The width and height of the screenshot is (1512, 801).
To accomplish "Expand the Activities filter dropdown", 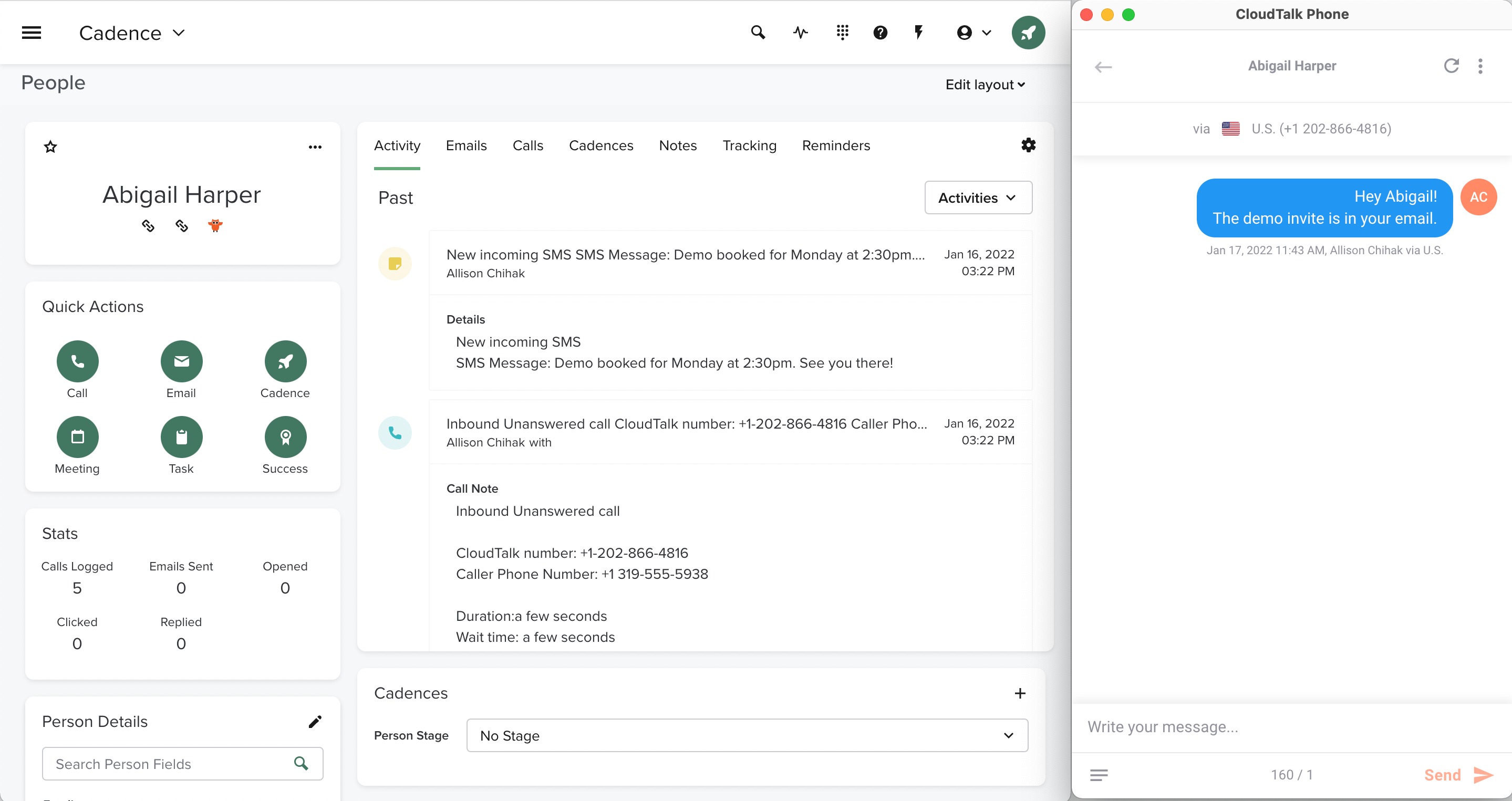I will coord(978,198).
